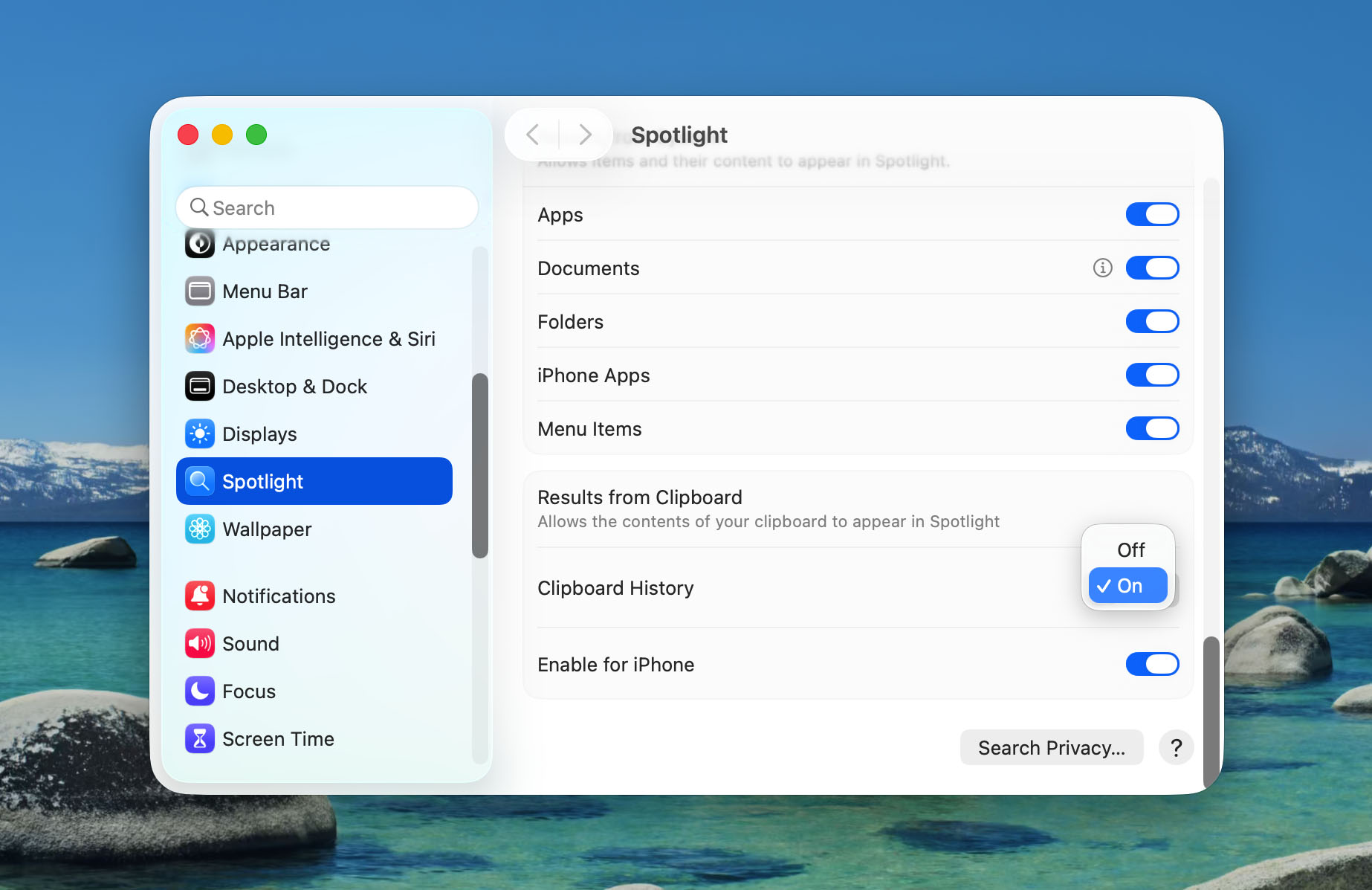Toggle Enable for iPhone off
This screenshot has height=890, width=1372.
[1152, 664]
